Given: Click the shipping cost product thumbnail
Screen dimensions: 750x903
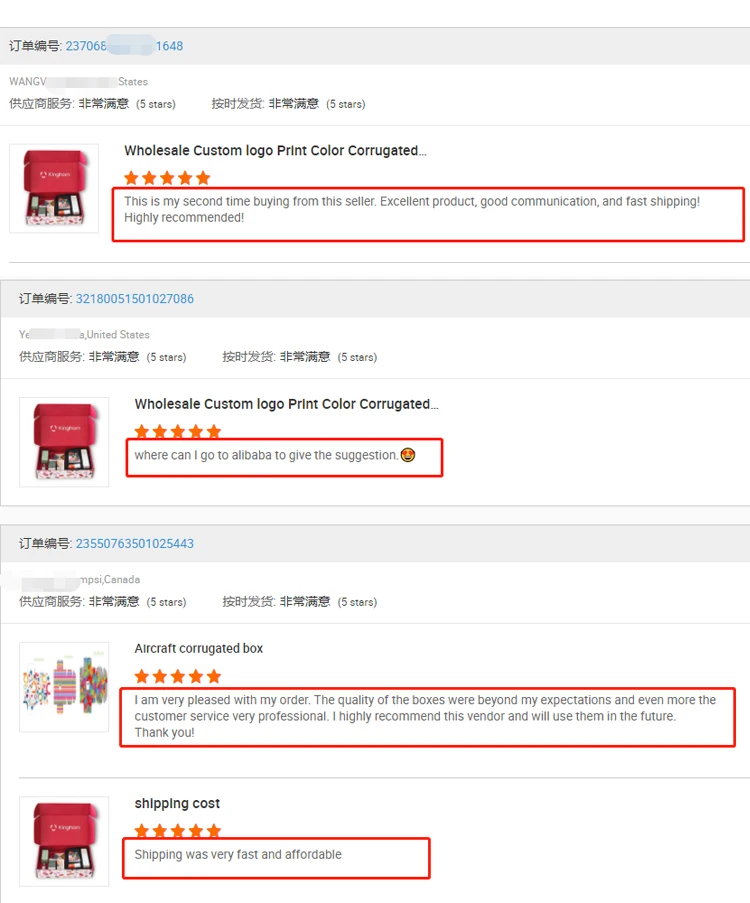Looking at the screenshot, I should (x=64, y=841).
